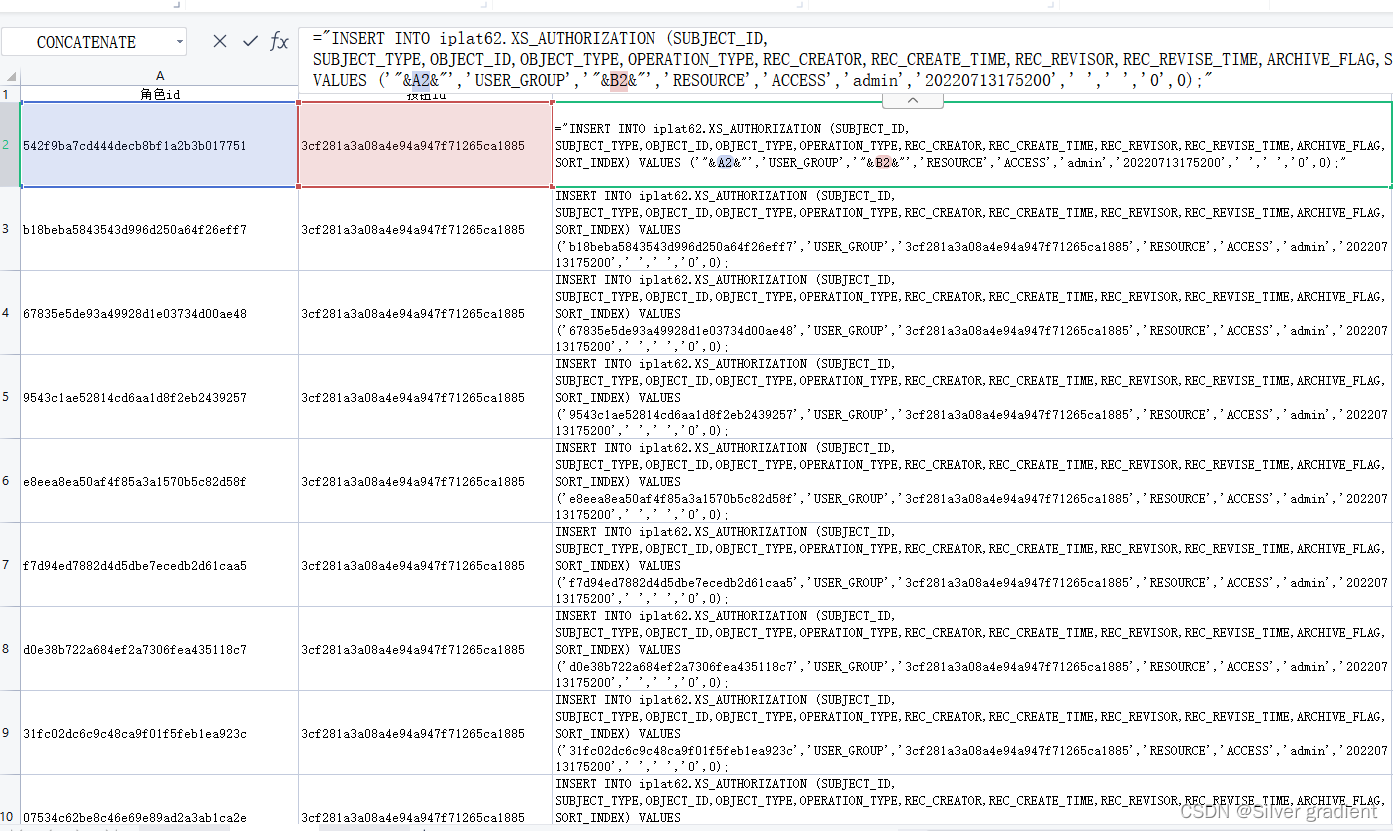The height and width of the screenshot is (831, 1393).
Task: Click the select-all corner of the sheet
Action: pos(10,76)
